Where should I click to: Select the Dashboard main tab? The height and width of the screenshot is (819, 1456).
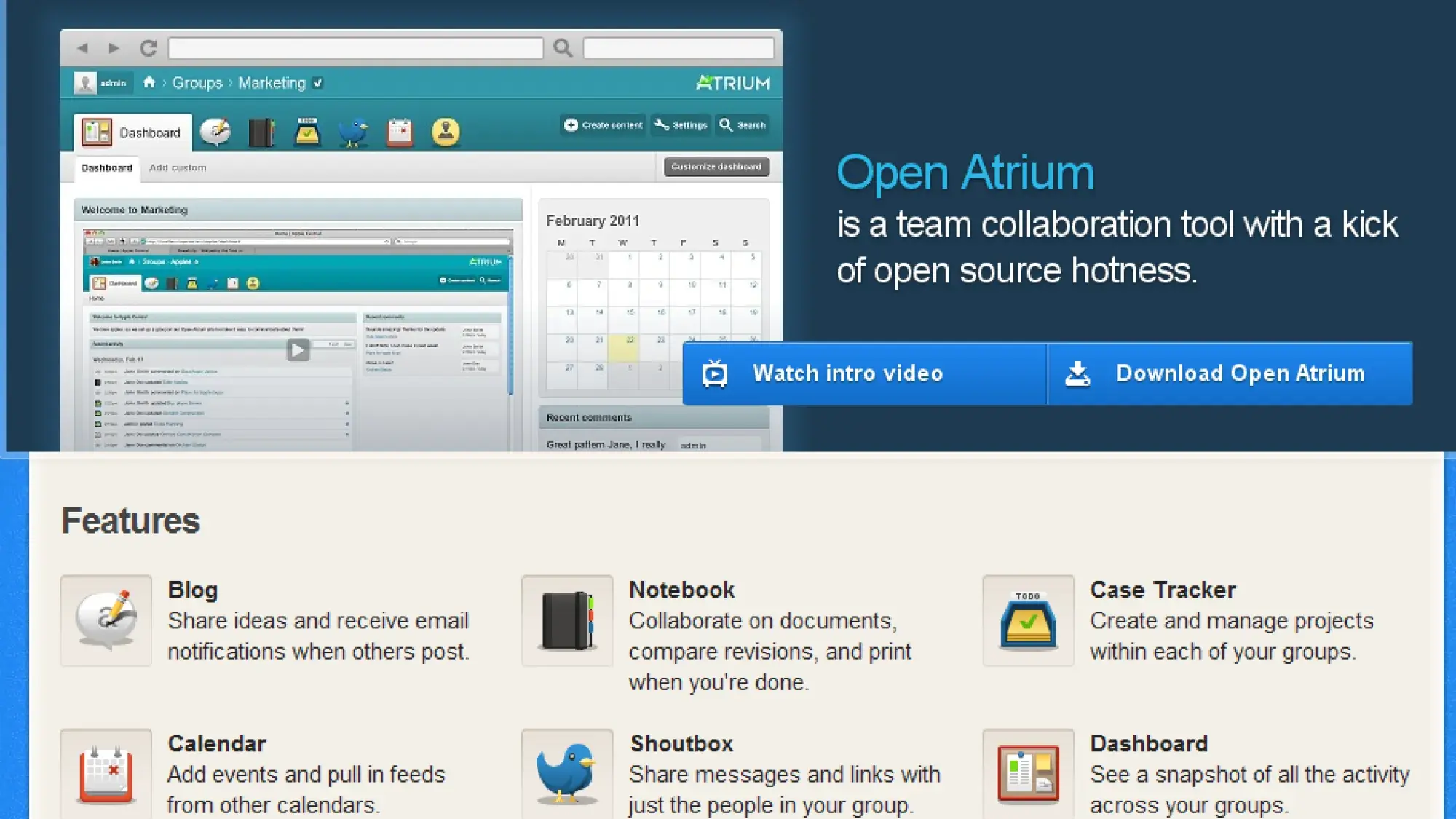pyautogui.click(x=132, y=132)
